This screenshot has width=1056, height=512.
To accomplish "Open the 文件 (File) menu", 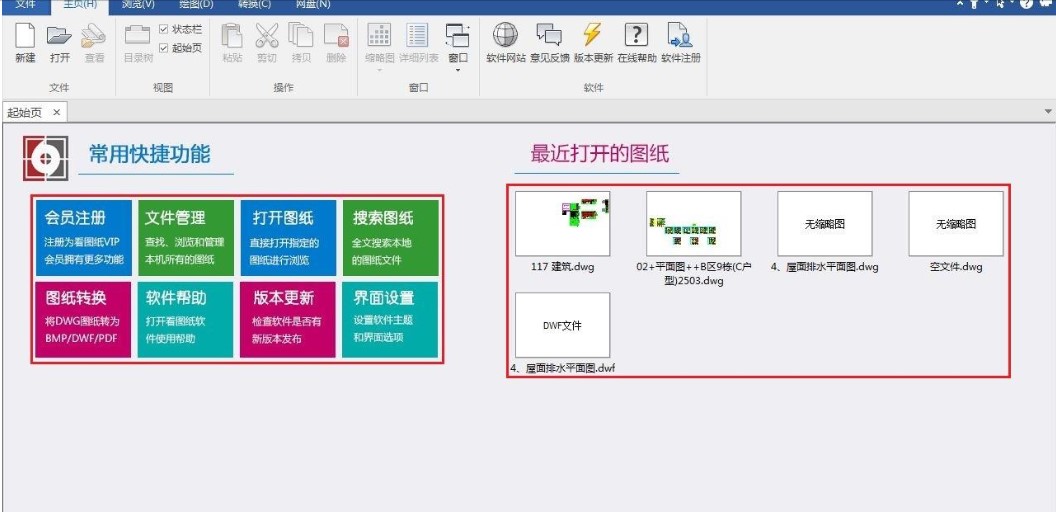I will point(25,5).
